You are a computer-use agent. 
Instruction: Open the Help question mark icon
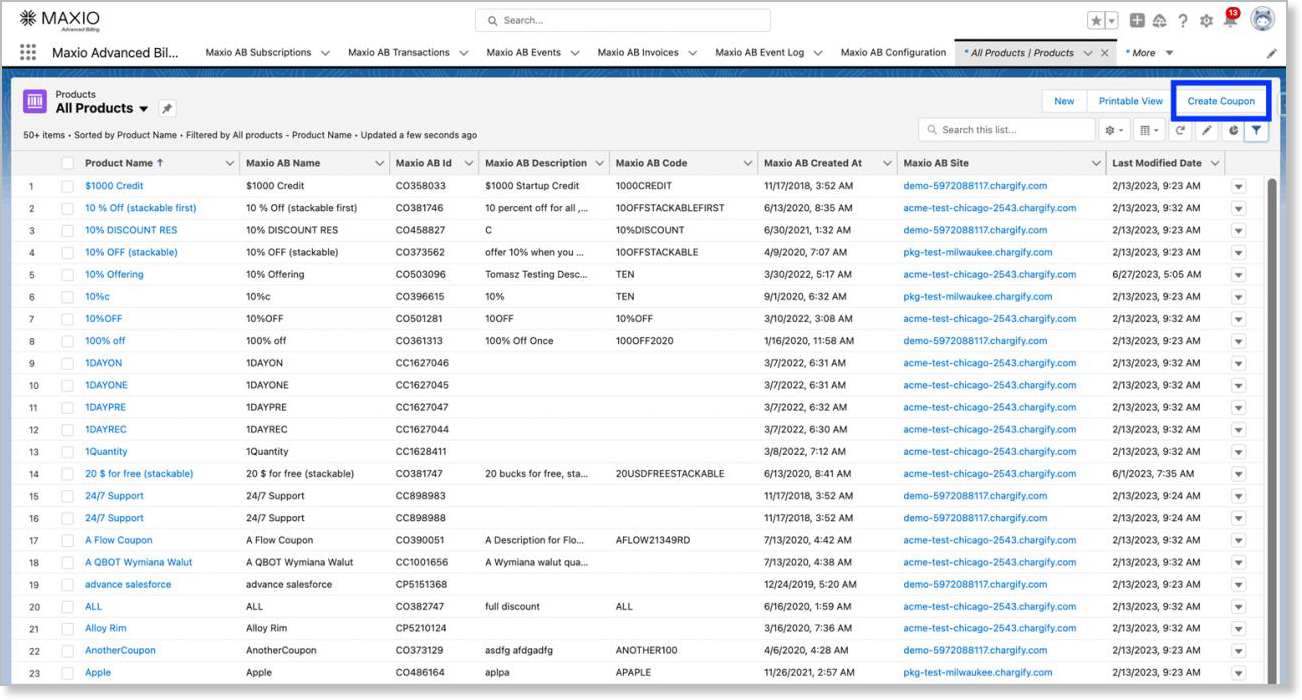tap(1183, 21)
